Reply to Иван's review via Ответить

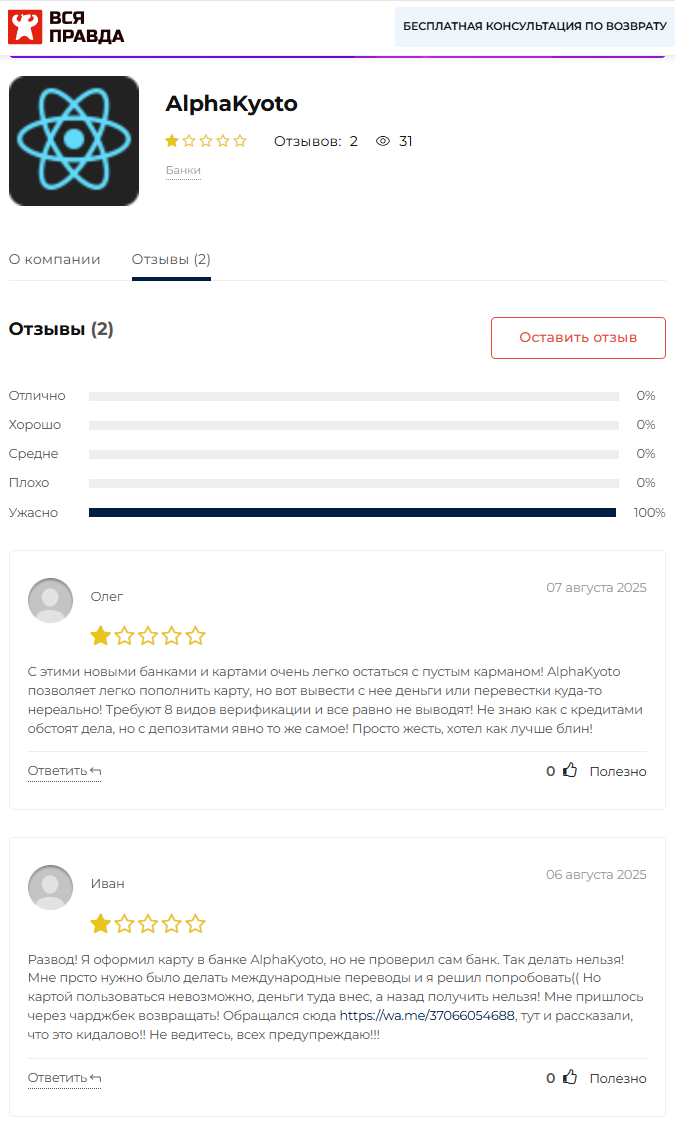64,1078
